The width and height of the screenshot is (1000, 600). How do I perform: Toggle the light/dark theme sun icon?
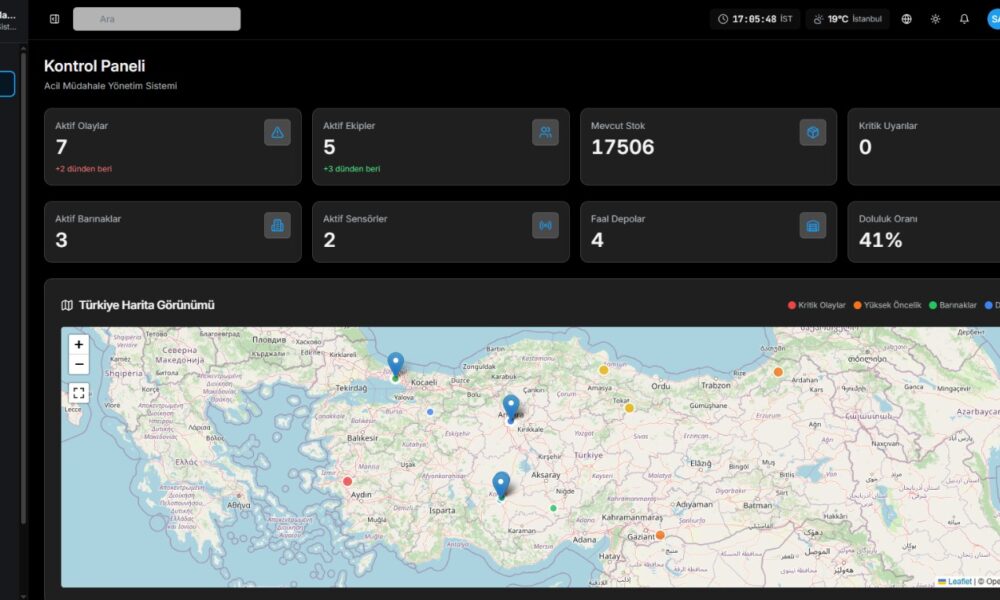coord(935,19)
